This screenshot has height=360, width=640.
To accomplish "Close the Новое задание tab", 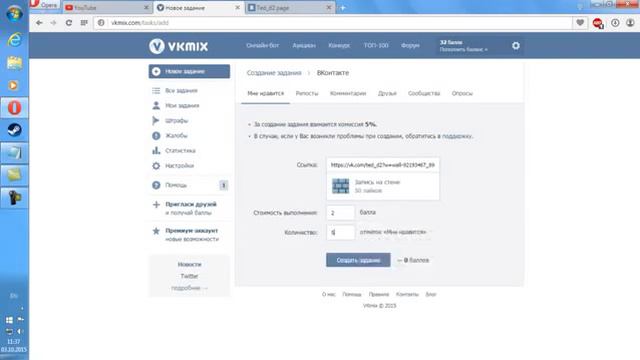I will coord(237,8).
